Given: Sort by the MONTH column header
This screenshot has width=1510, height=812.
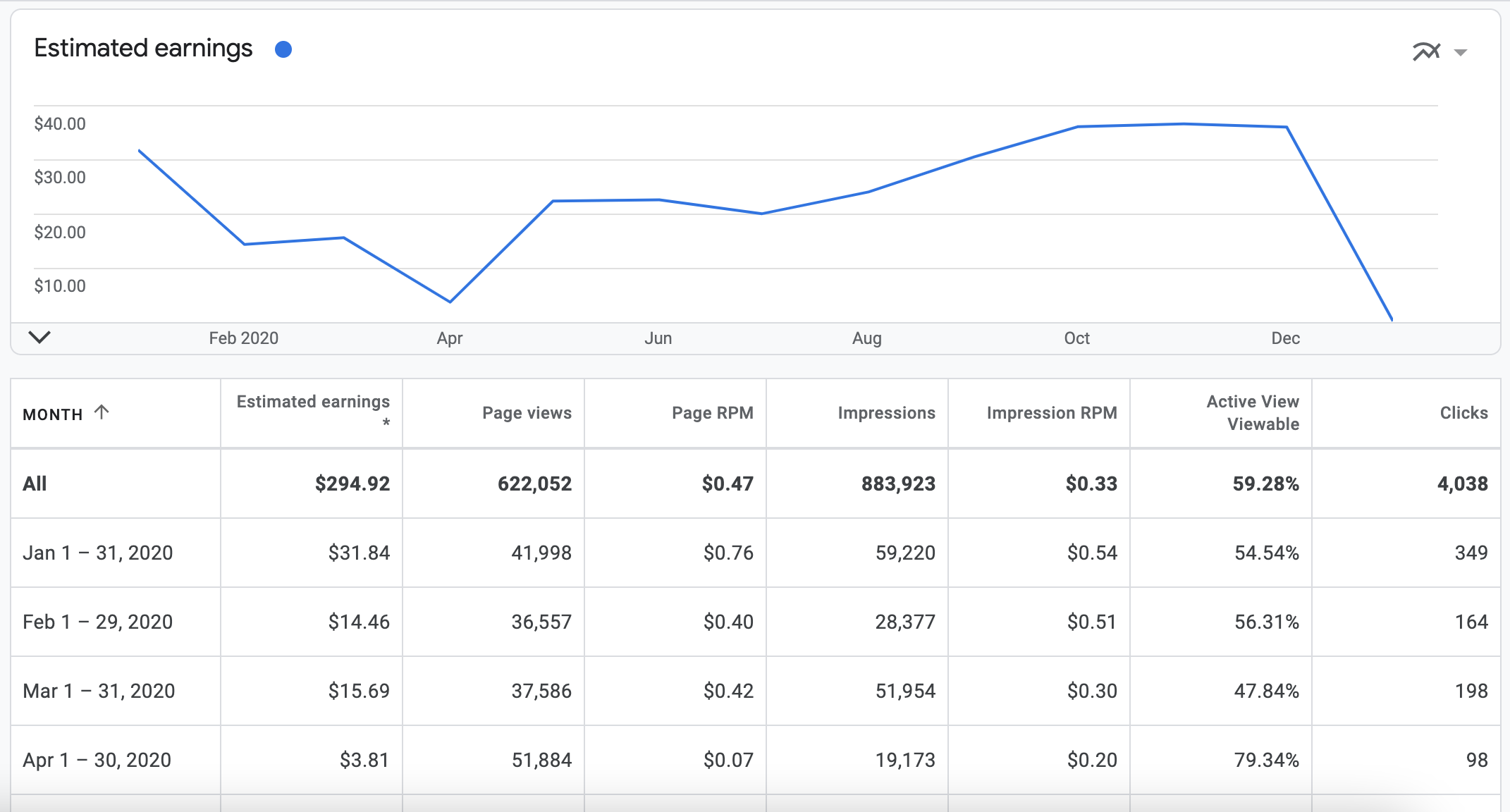Looking at the screenshot, I should coord(53,414).
